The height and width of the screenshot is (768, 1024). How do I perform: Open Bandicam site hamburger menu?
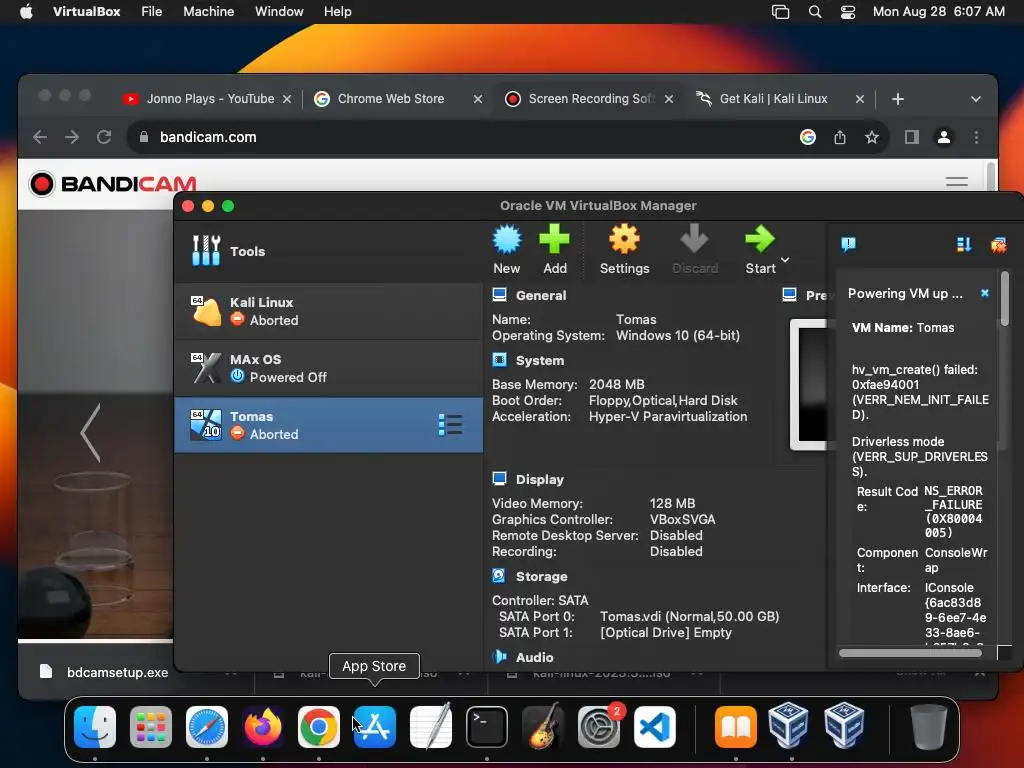pos(957,182)
